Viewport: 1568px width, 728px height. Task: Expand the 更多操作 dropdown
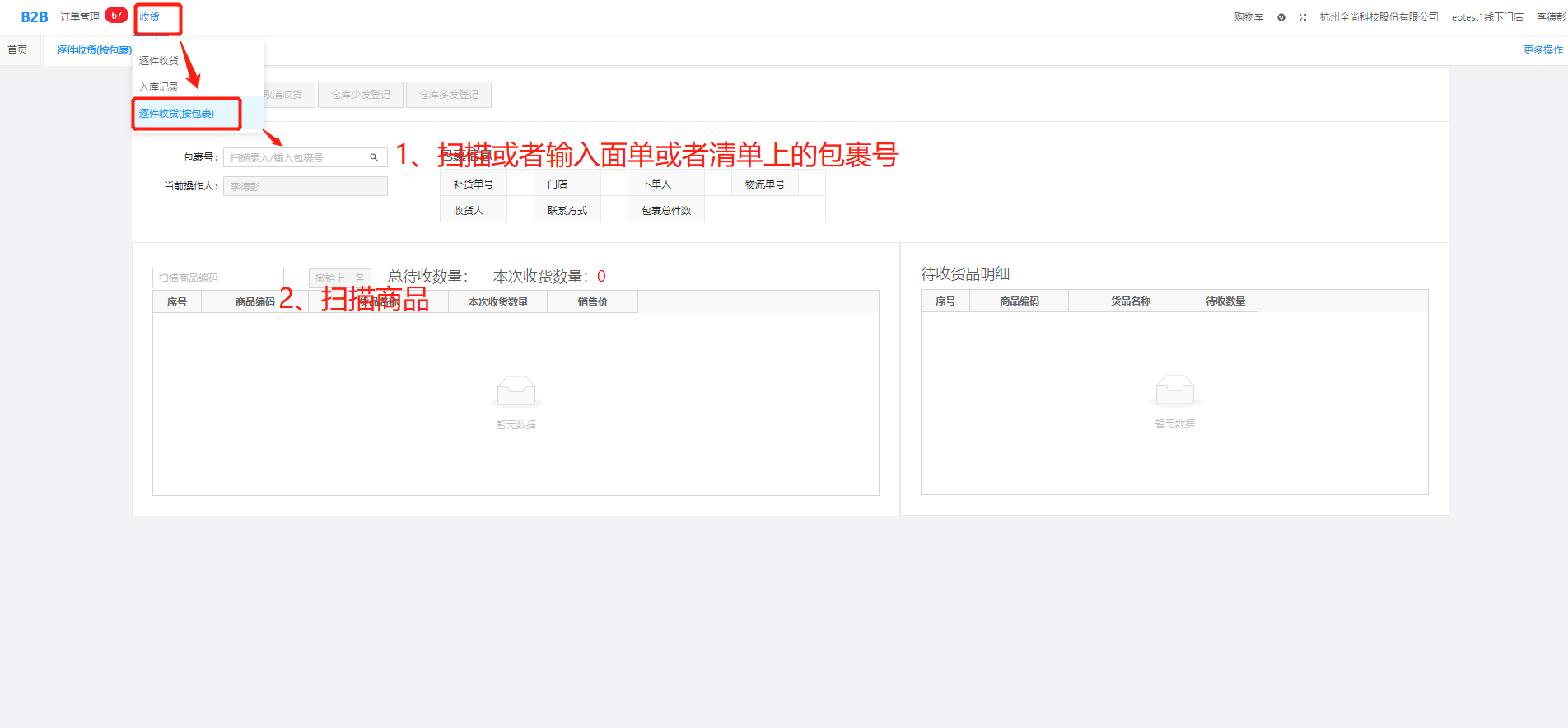pyautogui.click(x=1542, y=50)
